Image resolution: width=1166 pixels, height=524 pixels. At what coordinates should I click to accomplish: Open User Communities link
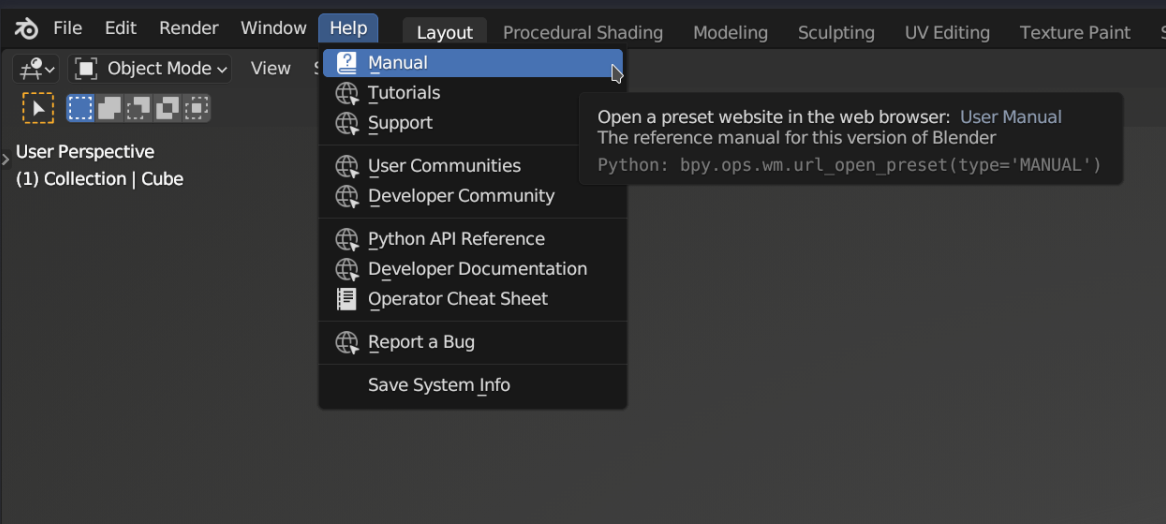point(444,166)
